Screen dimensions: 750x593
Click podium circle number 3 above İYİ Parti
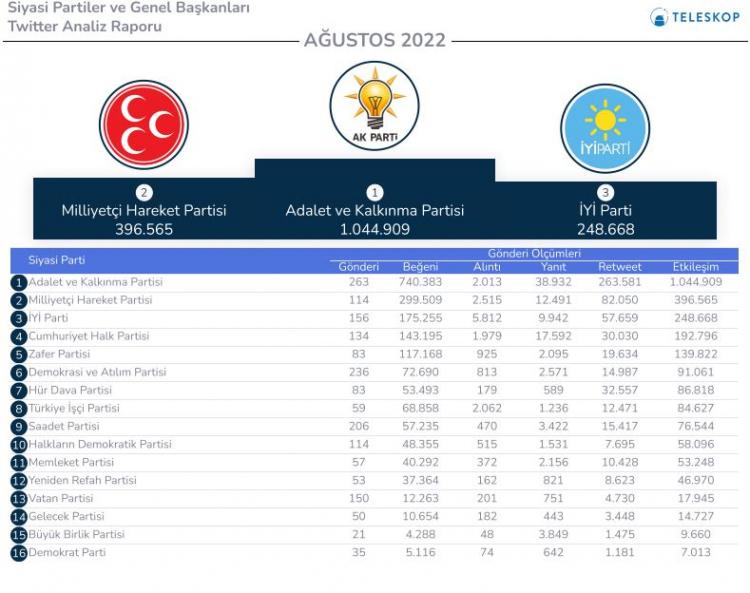(x=605, y=193)
